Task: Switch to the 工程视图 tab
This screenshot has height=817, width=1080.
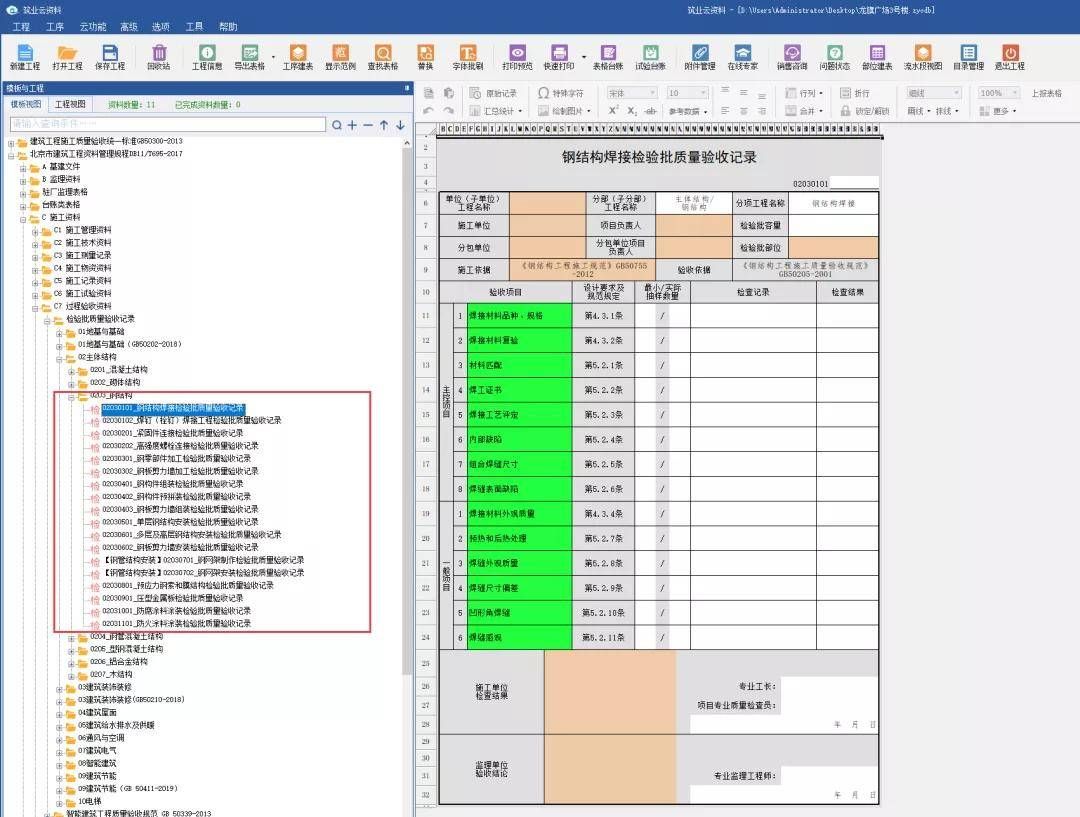Action: tap(70, 104)
